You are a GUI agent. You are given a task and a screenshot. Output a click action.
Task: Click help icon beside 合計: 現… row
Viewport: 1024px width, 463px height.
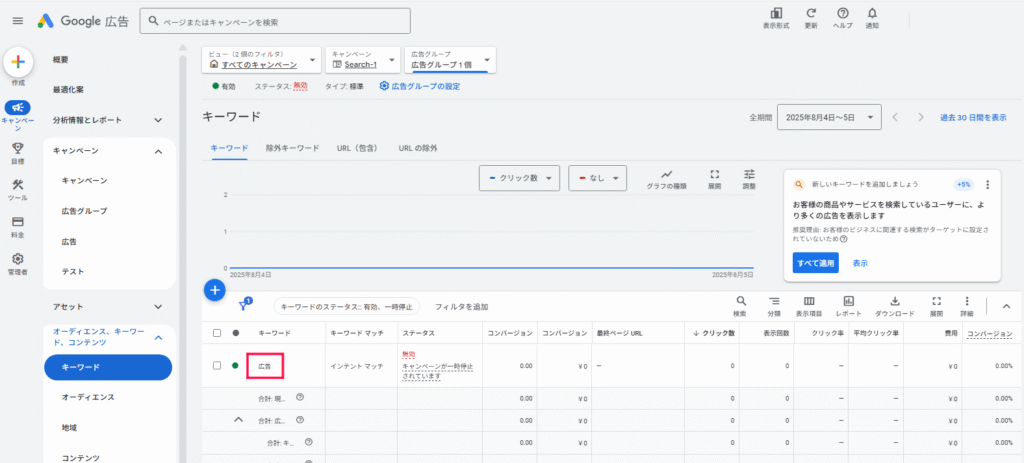(300, 397)
